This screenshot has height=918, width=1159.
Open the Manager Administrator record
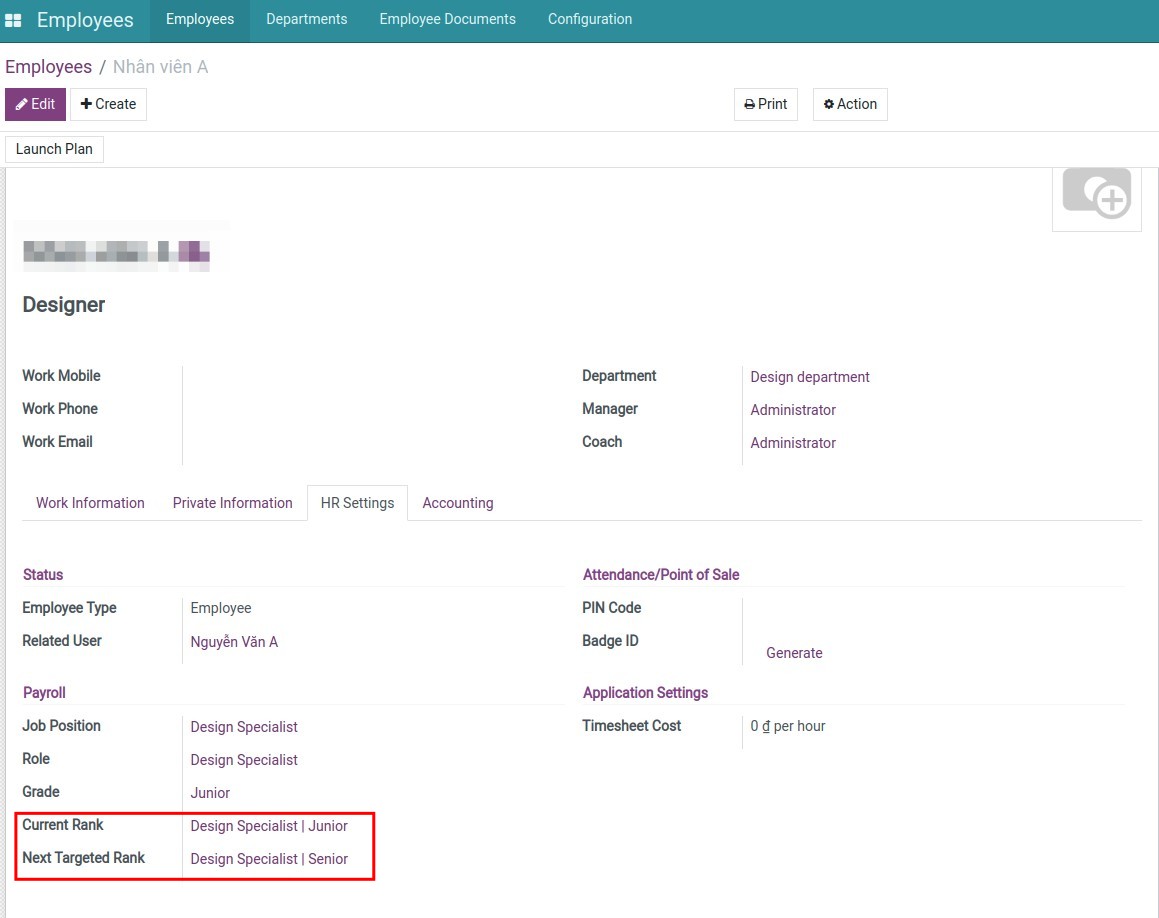point(793,409)
